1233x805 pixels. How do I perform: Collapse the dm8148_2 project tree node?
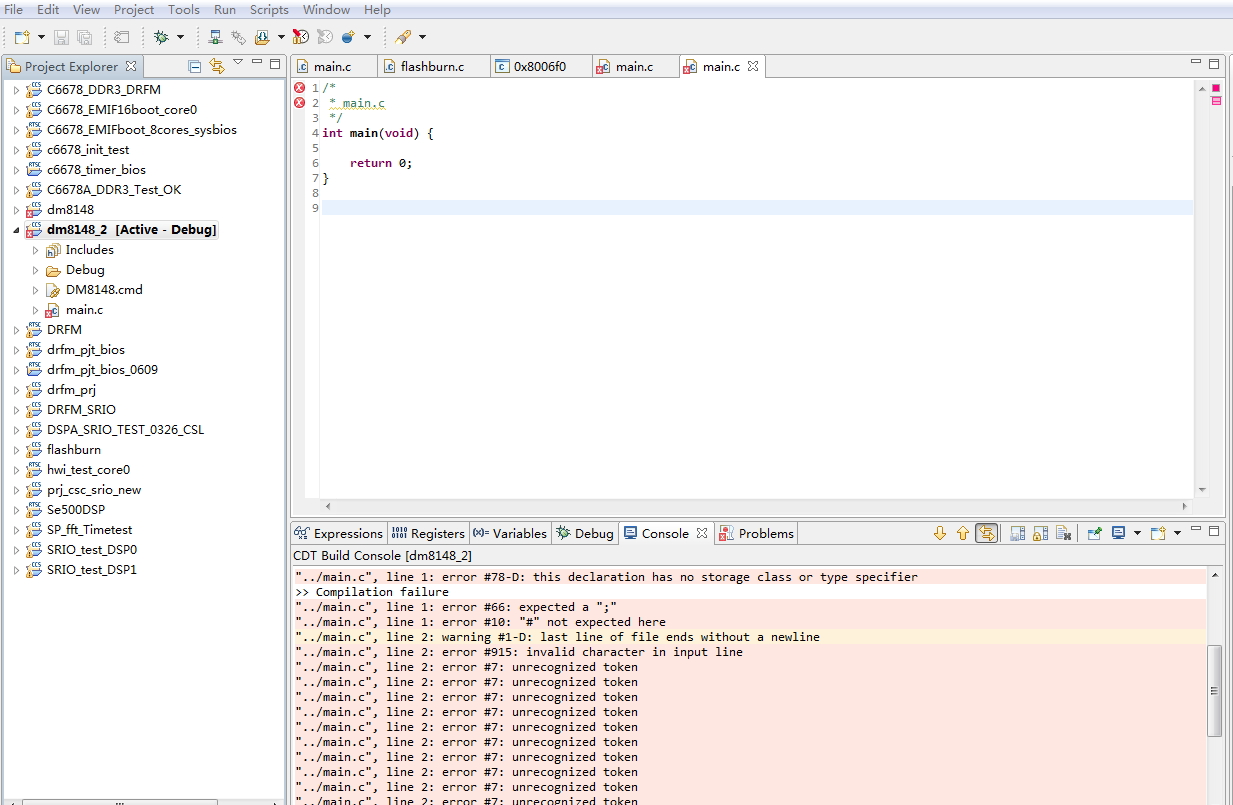click(x=16, y=230)
